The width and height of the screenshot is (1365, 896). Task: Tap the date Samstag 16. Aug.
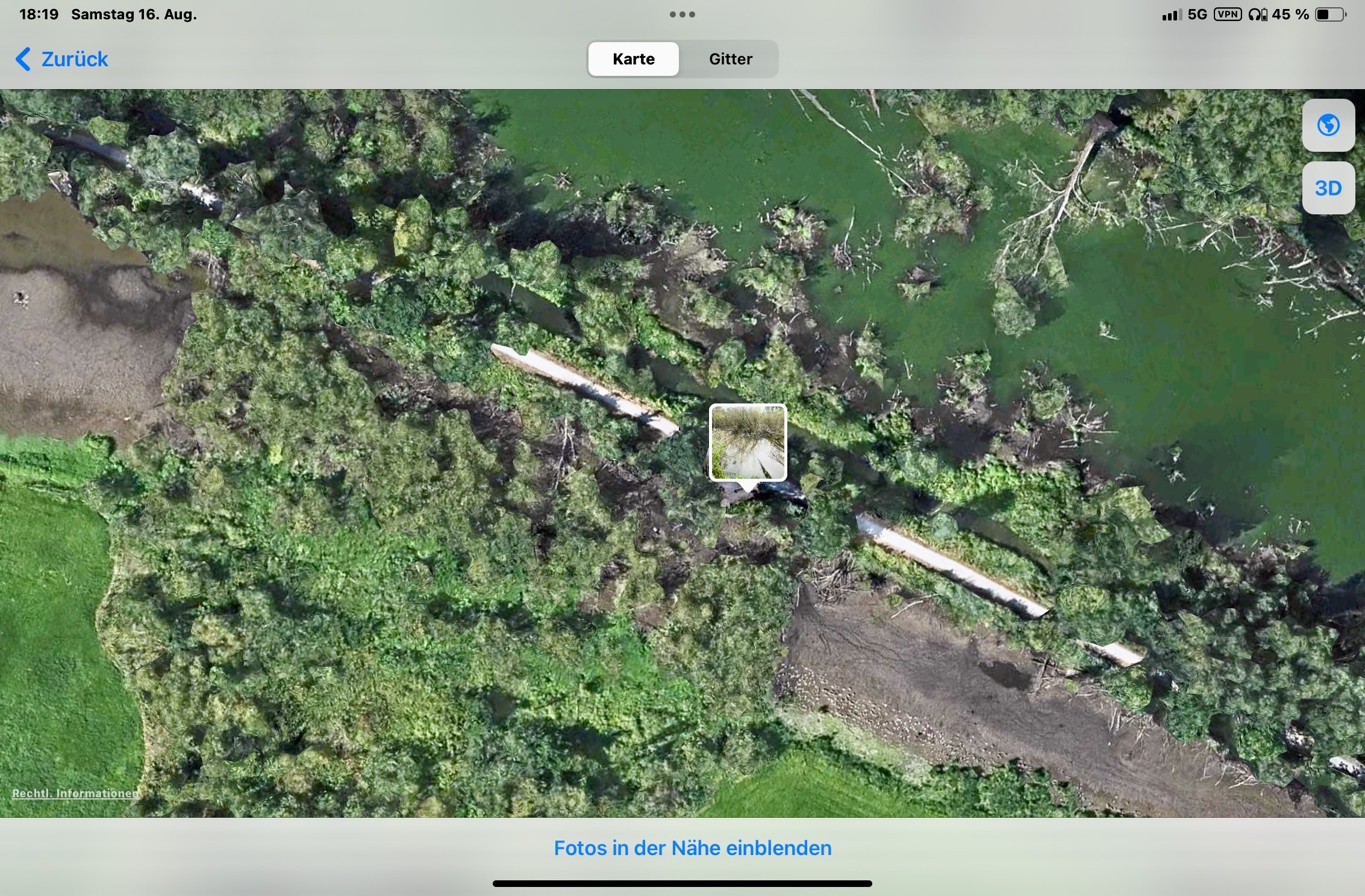134,14
